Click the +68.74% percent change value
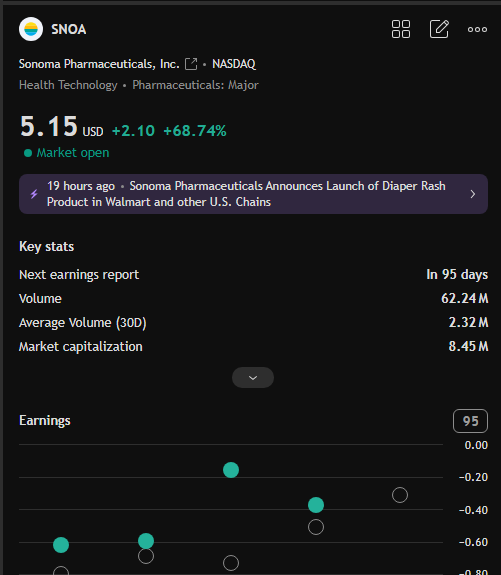Viewport: 501px width, 575px height. tap(195, 131)
